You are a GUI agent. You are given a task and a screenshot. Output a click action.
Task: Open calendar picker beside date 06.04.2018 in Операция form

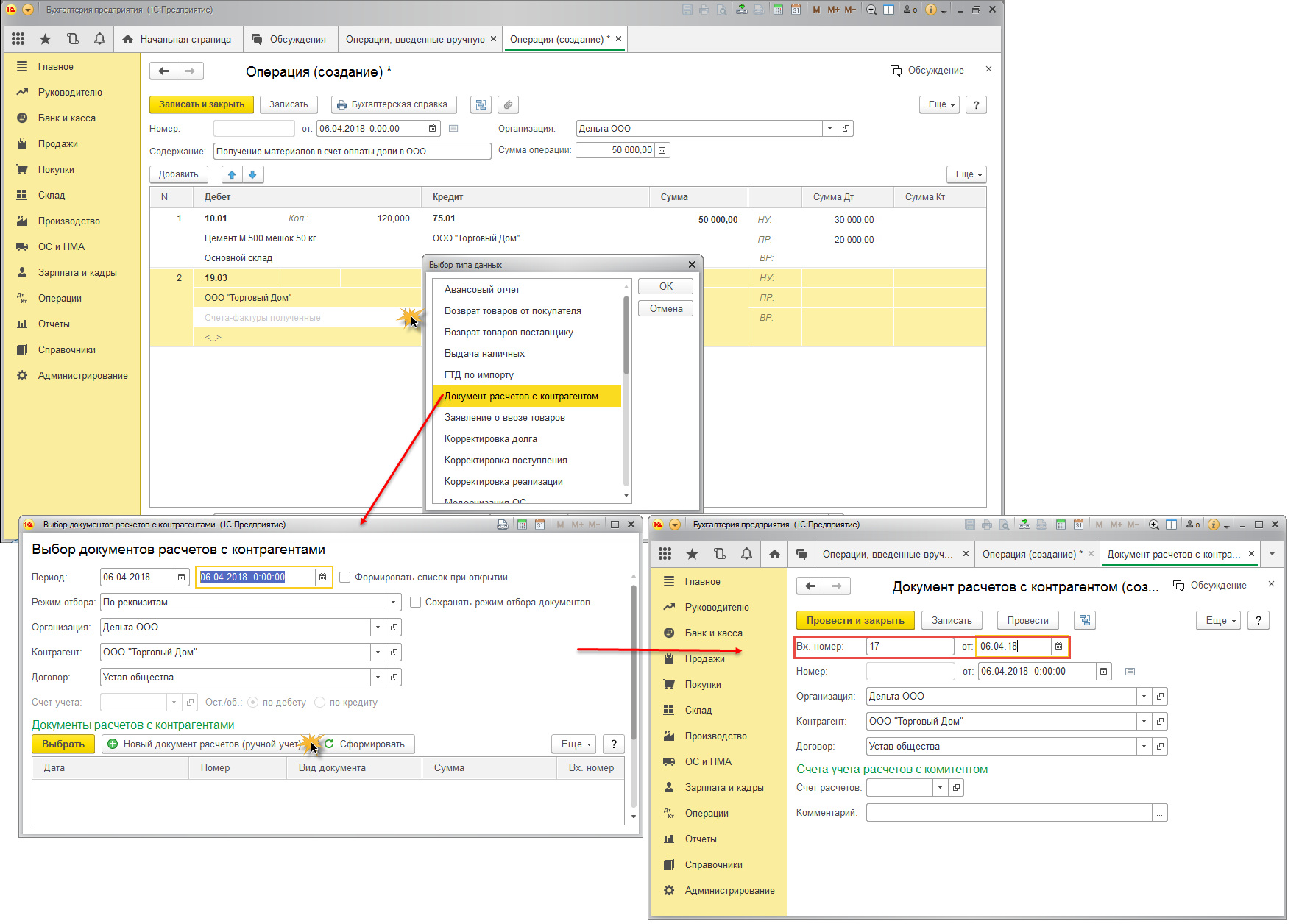coord(433,129)
